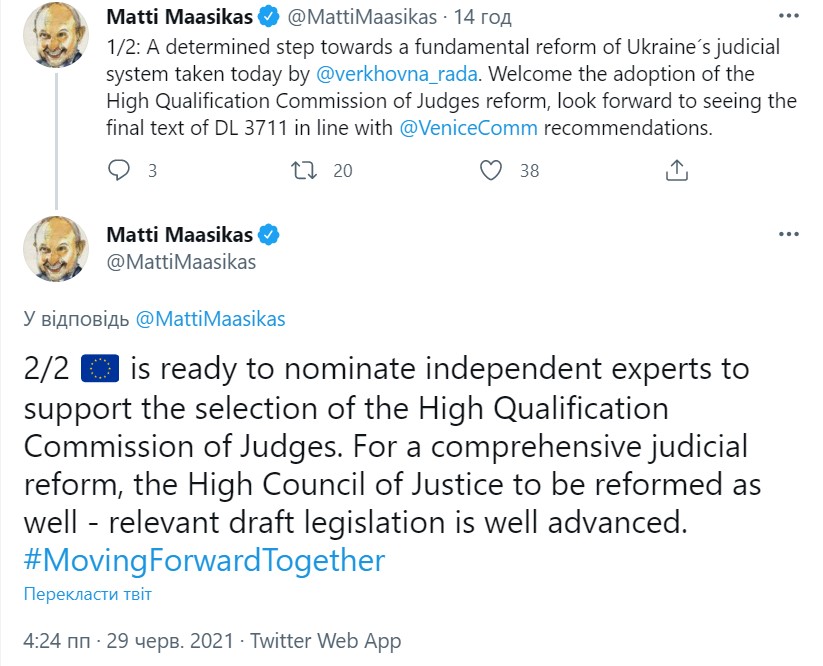Image resolution: width=823 pixels, height=666 pixels.
Task: Open share icon on first tweet
Action: click(677, 170)
